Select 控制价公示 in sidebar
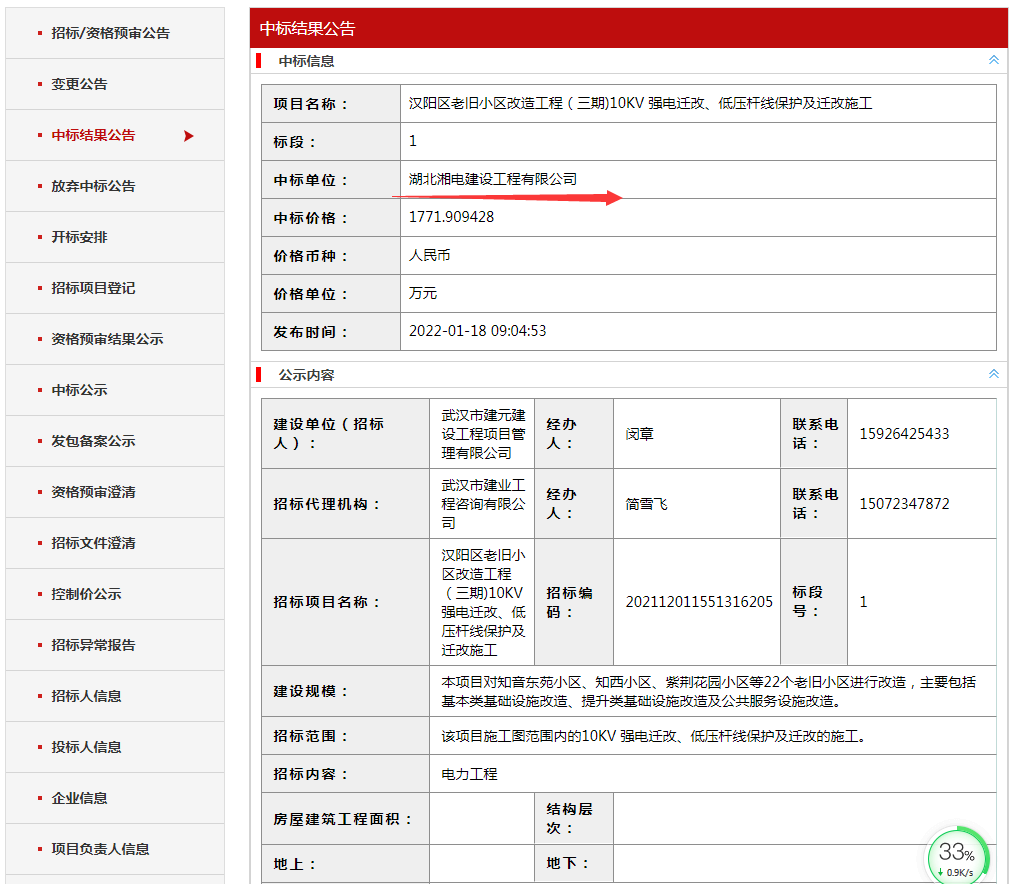 point(86,594)
